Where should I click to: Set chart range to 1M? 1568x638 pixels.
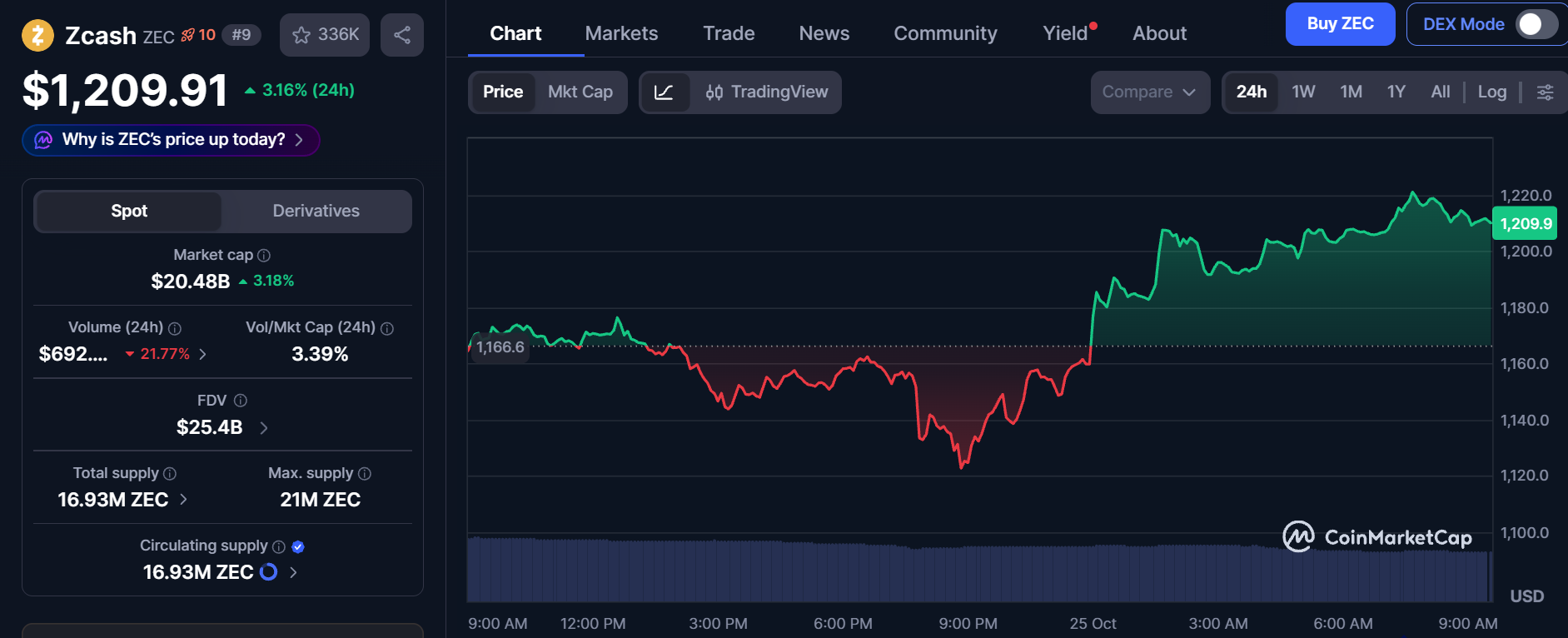[1351, 92]
